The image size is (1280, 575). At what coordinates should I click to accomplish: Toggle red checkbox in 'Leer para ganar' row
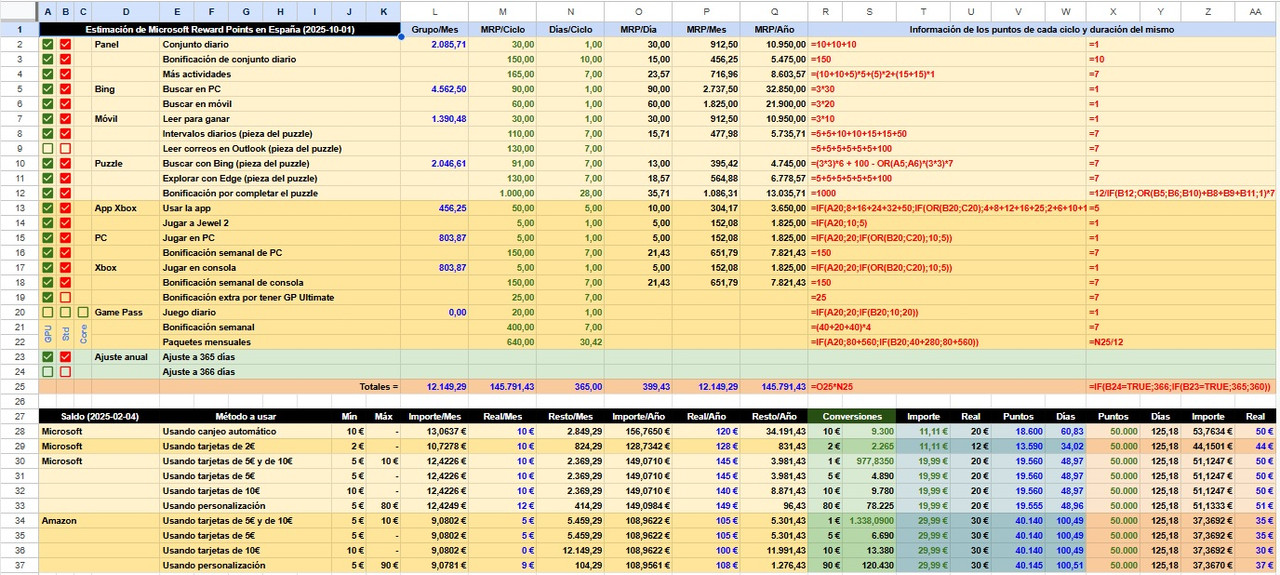click(65, 119)
